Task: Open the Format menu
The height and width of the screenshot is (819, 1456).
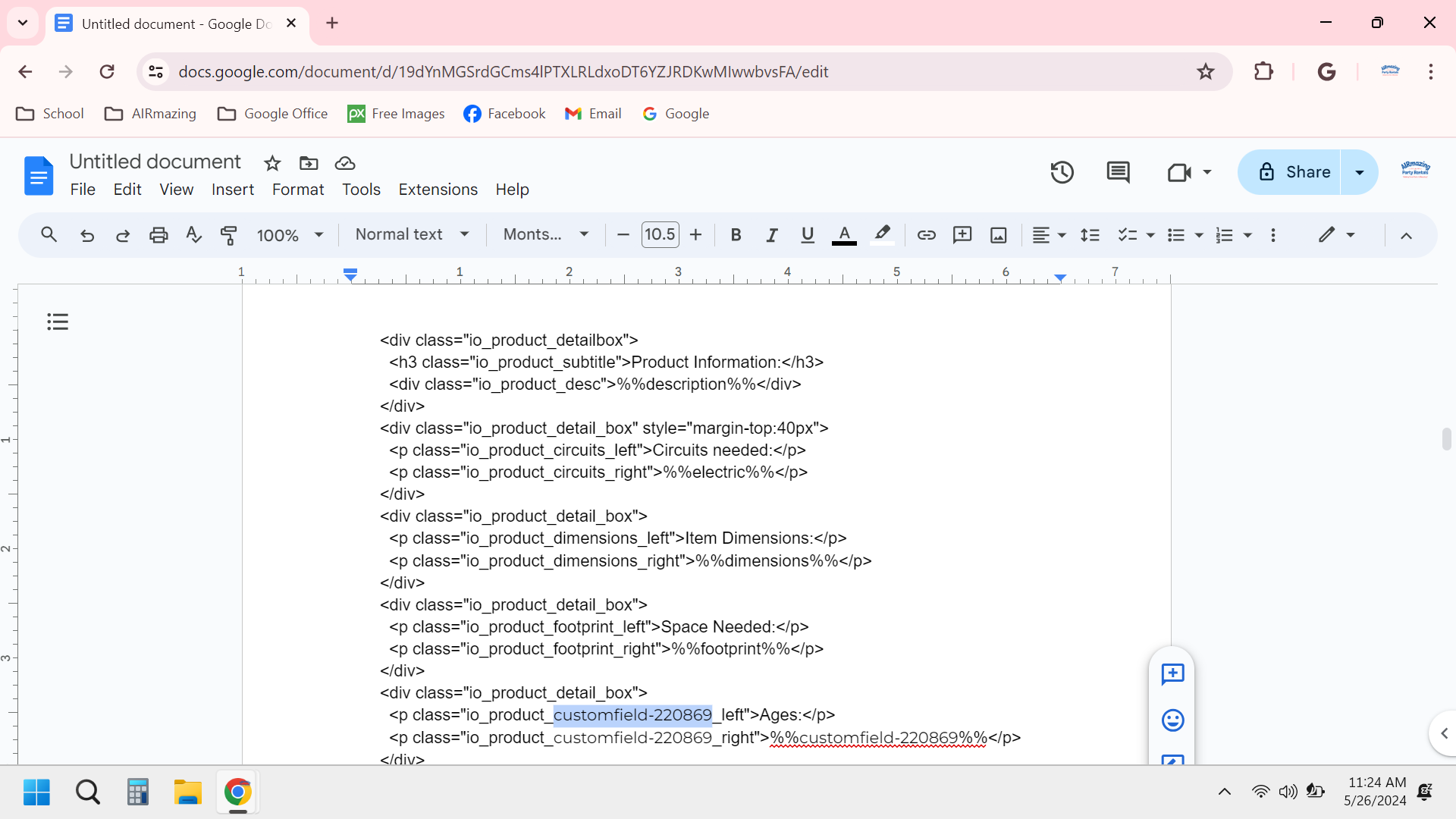Action: tap(298, 190)
